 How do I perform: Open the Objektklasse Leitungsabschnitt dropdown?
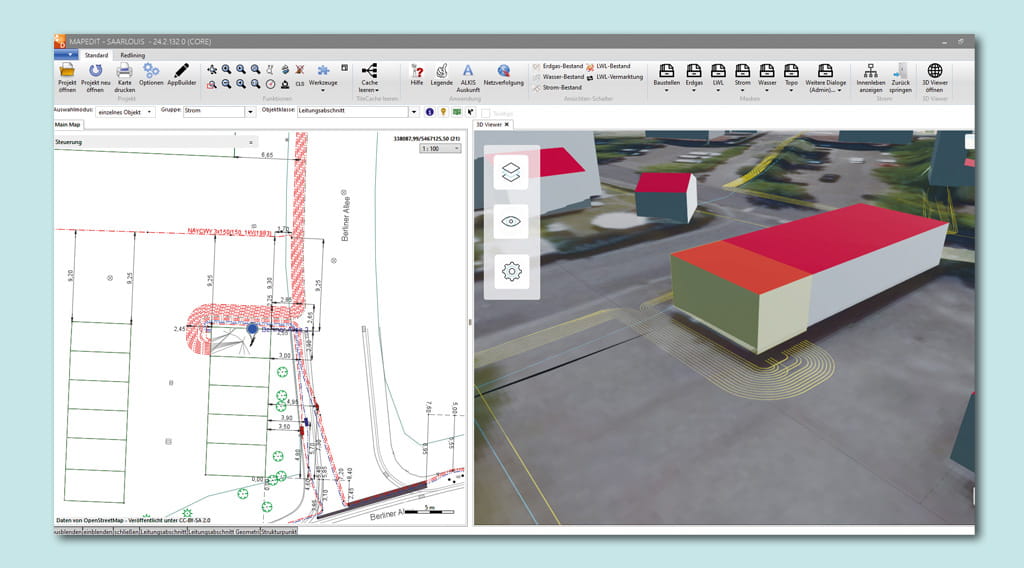pos(414,112)
